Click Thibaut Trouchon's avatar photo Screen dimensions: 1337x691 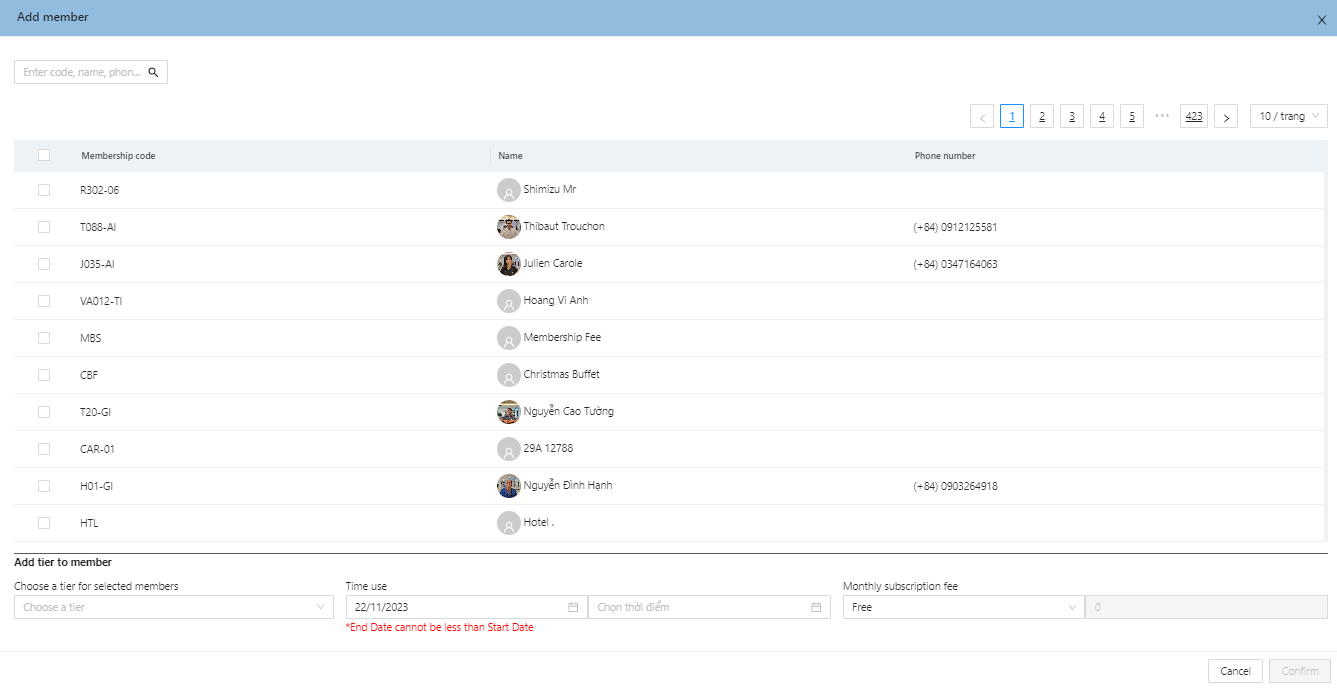tap(508, 227)
